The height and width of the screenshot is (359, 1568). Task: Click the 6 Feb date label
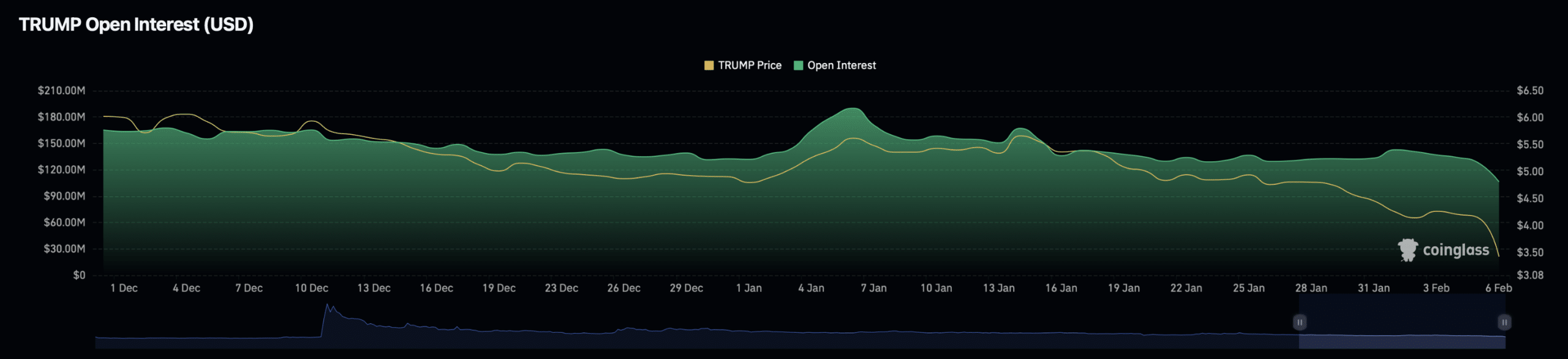tap(1498, 288)
